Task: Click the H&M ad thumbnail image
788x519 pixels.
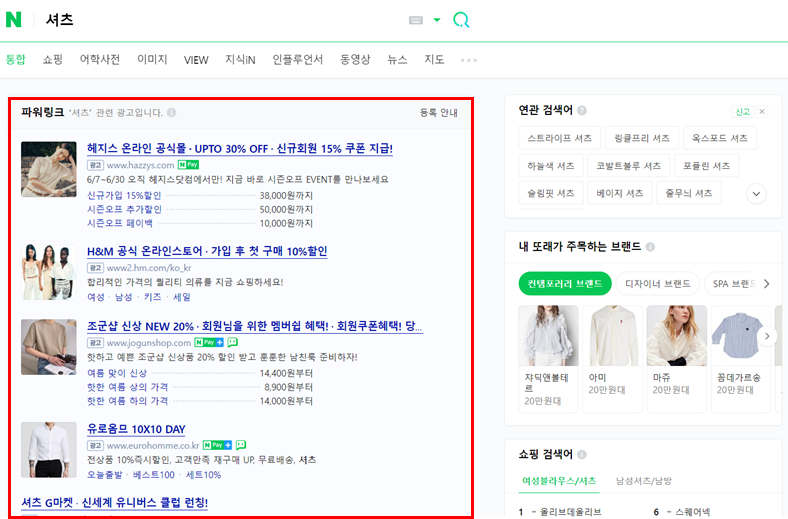Action: (x=49, y=272)
